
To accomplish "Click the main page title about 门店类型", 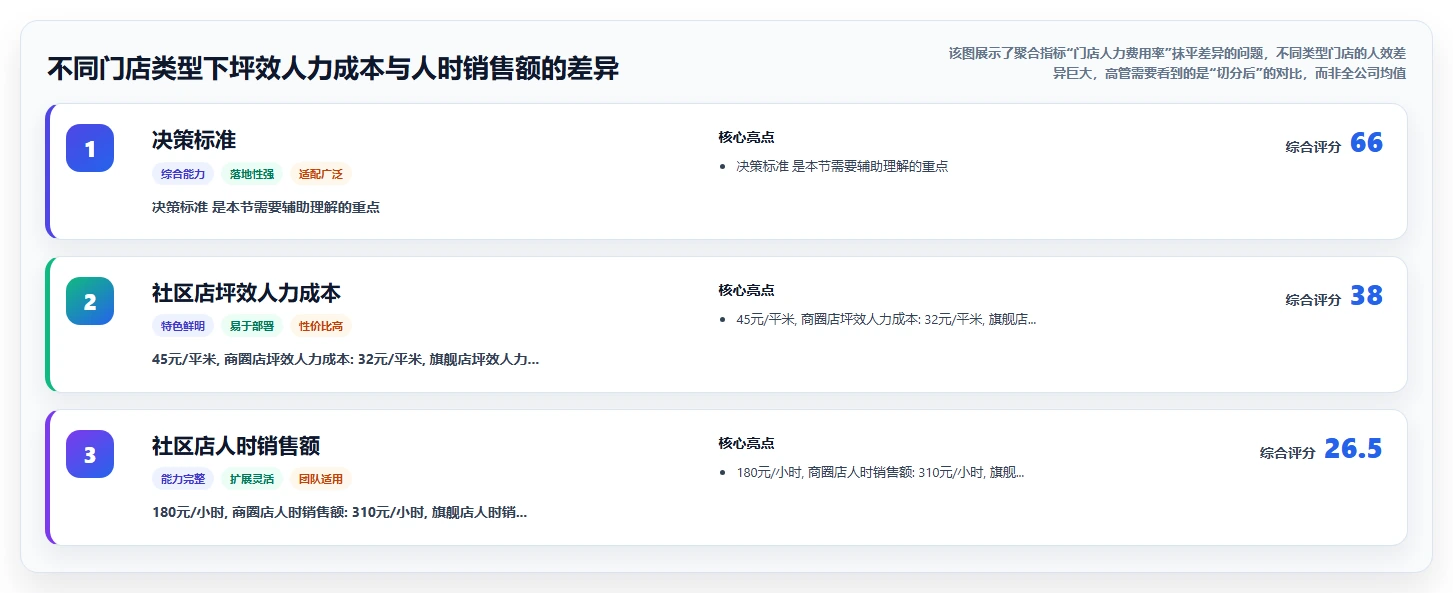I will tap(333, 69).
